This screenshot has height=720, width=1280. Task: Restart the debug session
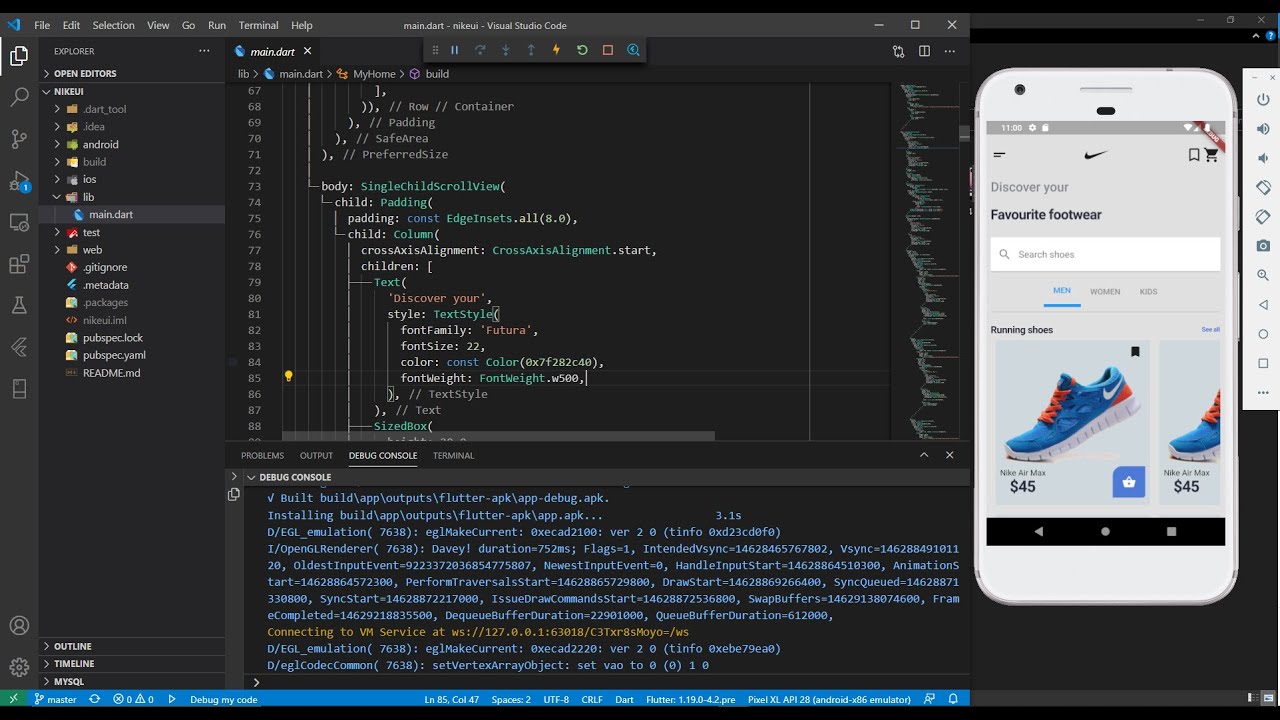click(582, 50)
